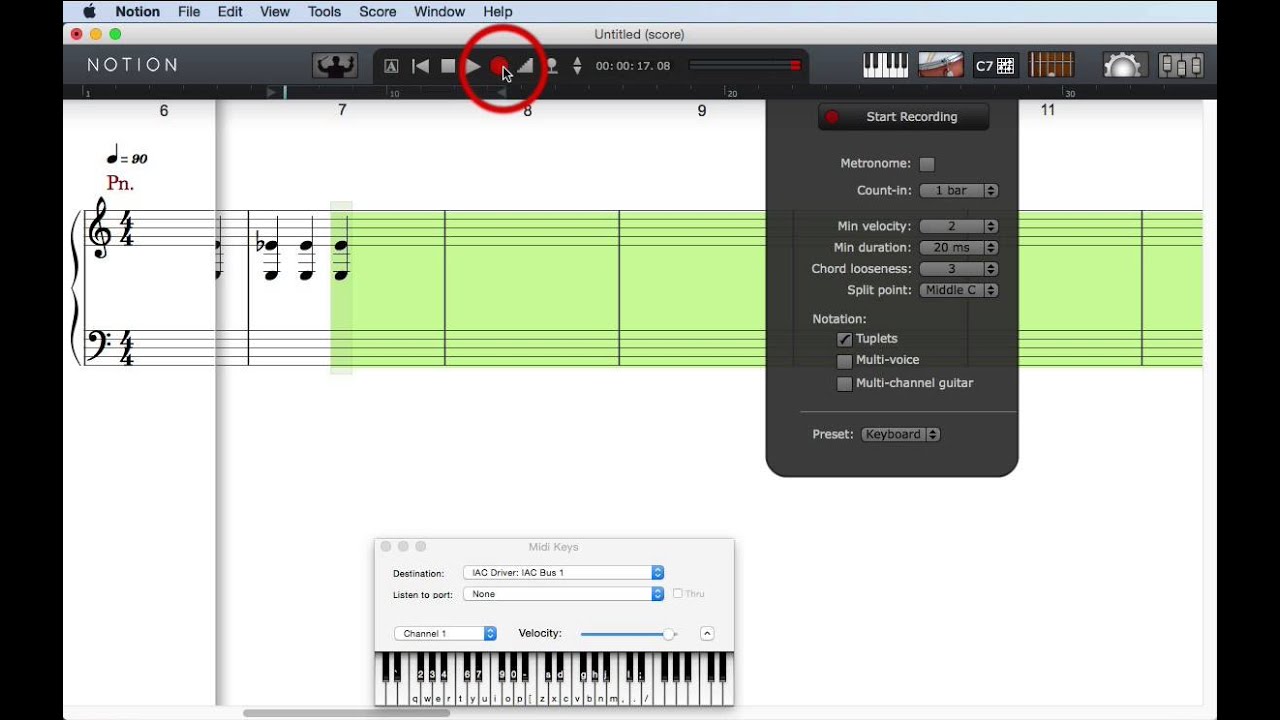The height and width of the screenshot is (720, 1280).
Task: Click the Start Recording button
Action: [903, 117]
